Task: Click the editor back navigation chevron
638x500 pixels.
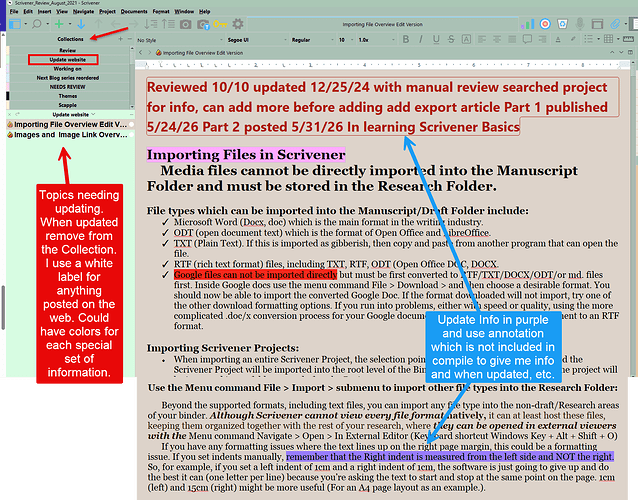Action: 140,52
